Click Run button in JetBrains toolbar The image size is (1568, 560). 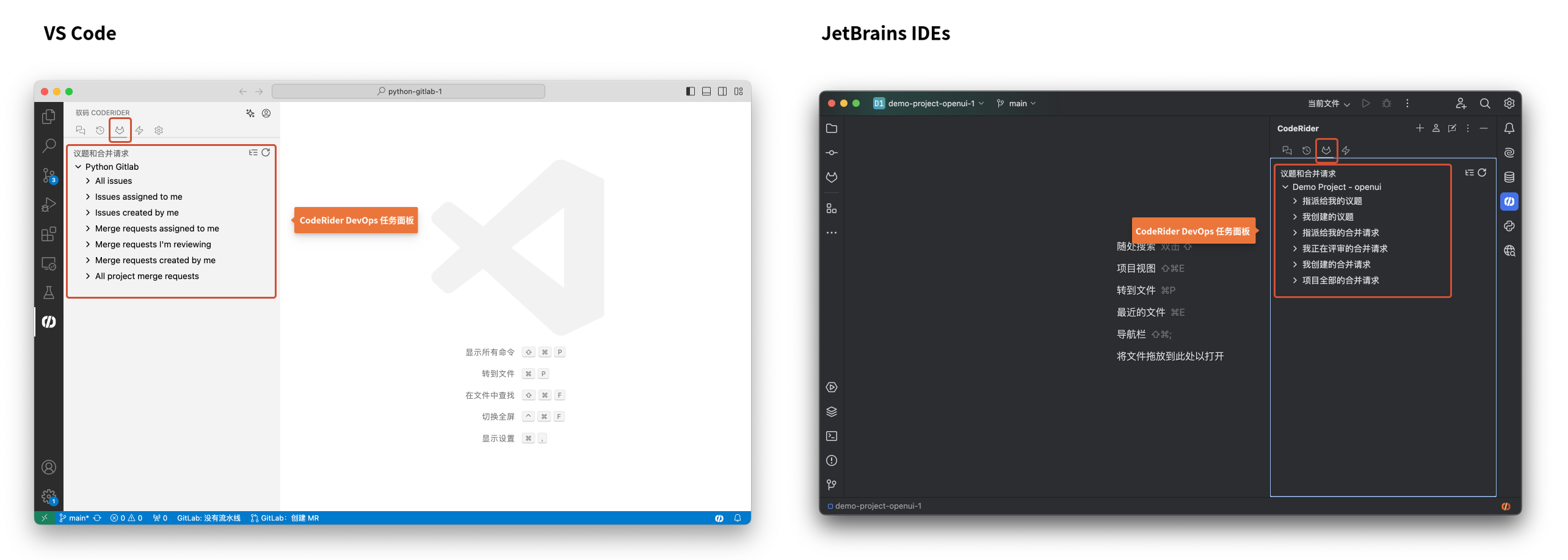pyautogui.click(x=1366, y=103)
